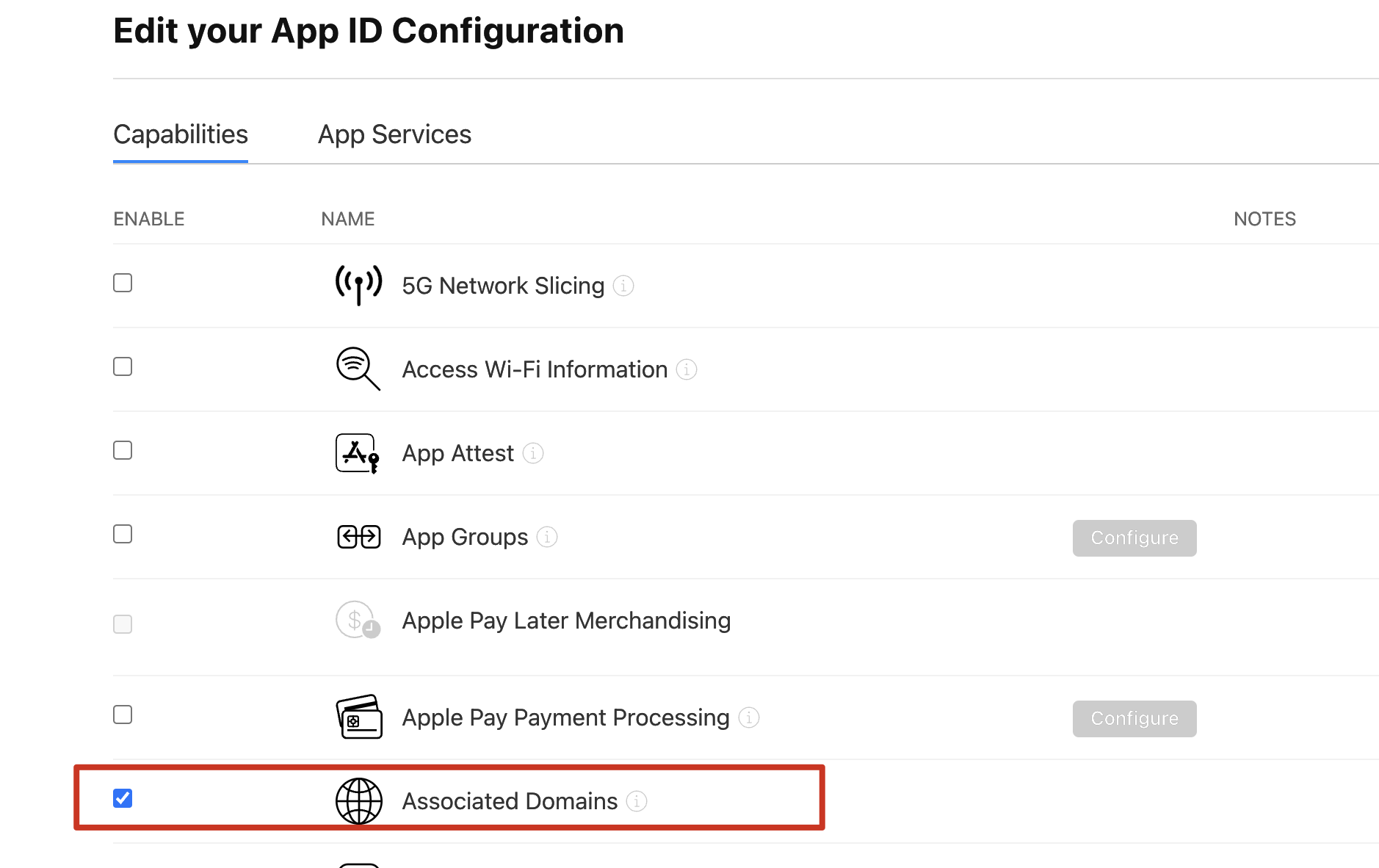
Task: Click the 5G Network Slicing antenna icon
Action: [x=358, y=285]
